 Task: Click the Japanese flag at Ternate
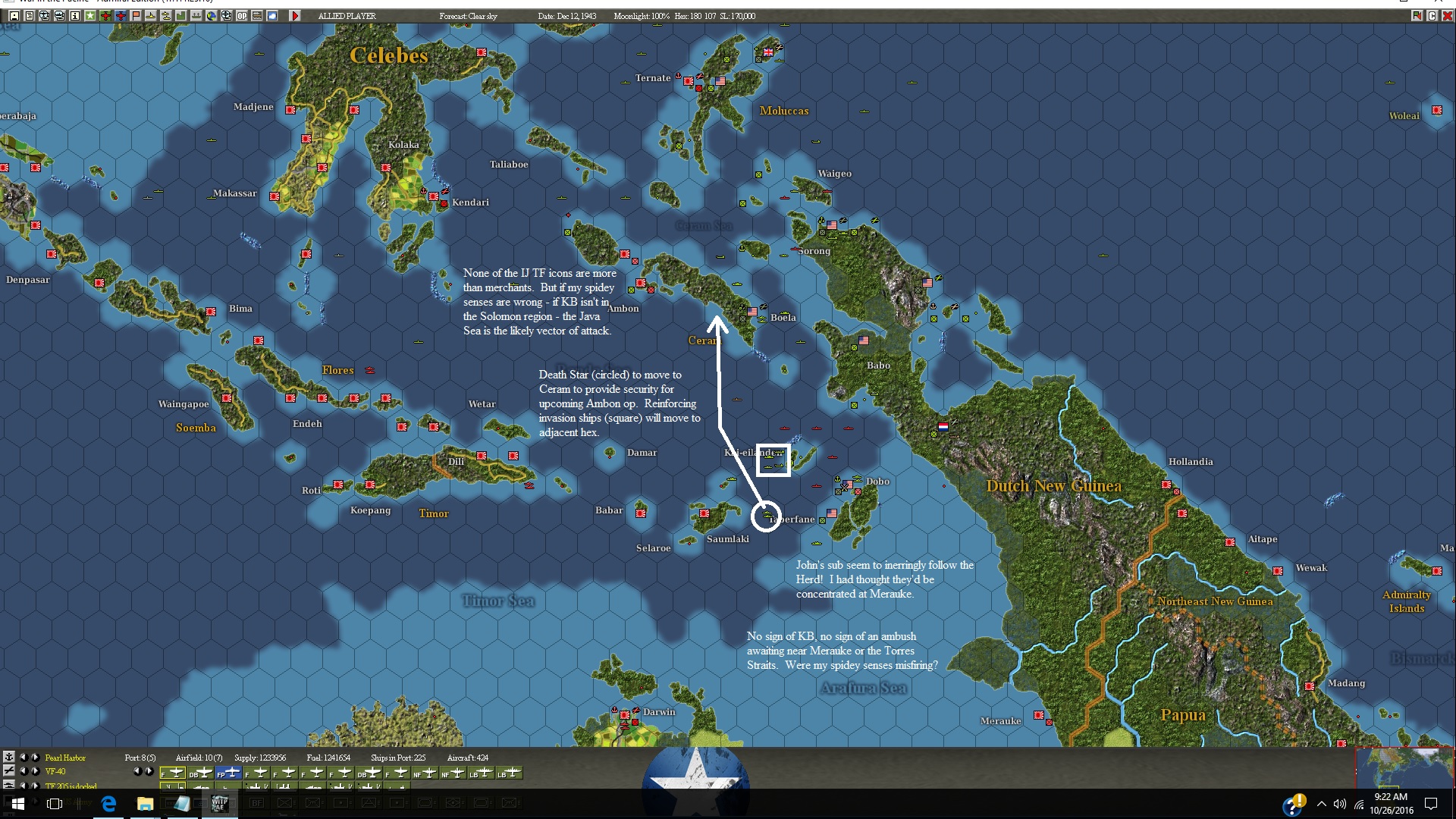point(689,80)
